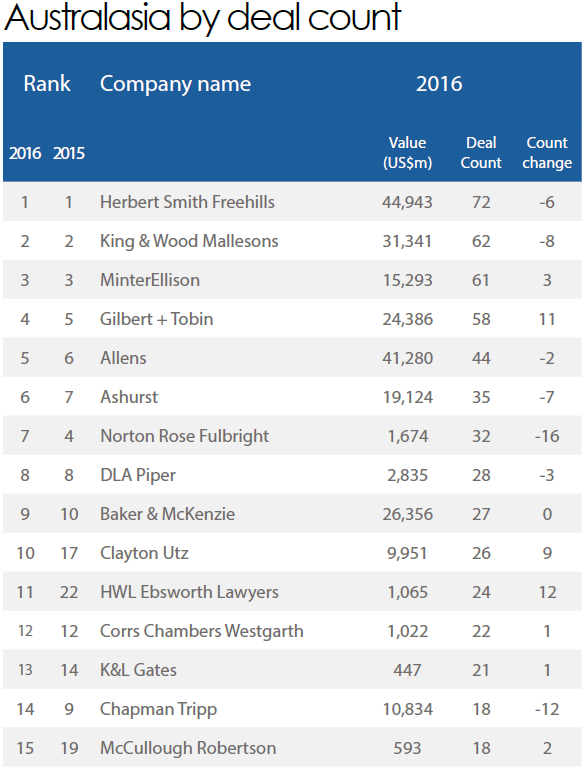Click Chapman Tripp in the table
586x768 pixels.
pos(158,710)
